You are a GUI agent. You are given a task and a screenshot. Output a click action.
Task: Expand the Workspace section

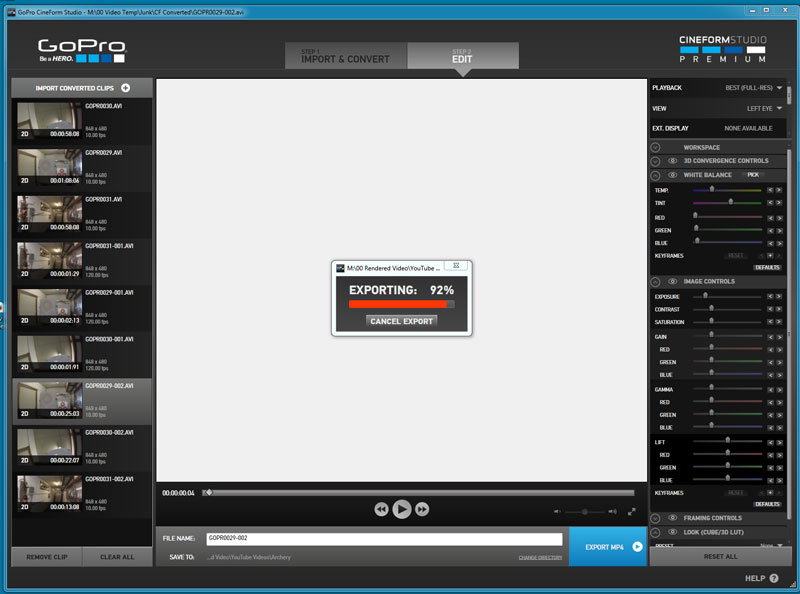[656, 147]
